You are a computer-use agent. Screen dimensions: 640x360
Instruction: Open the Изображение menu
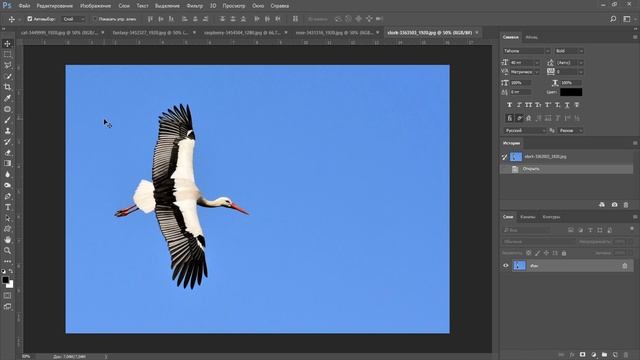[96, 6]
